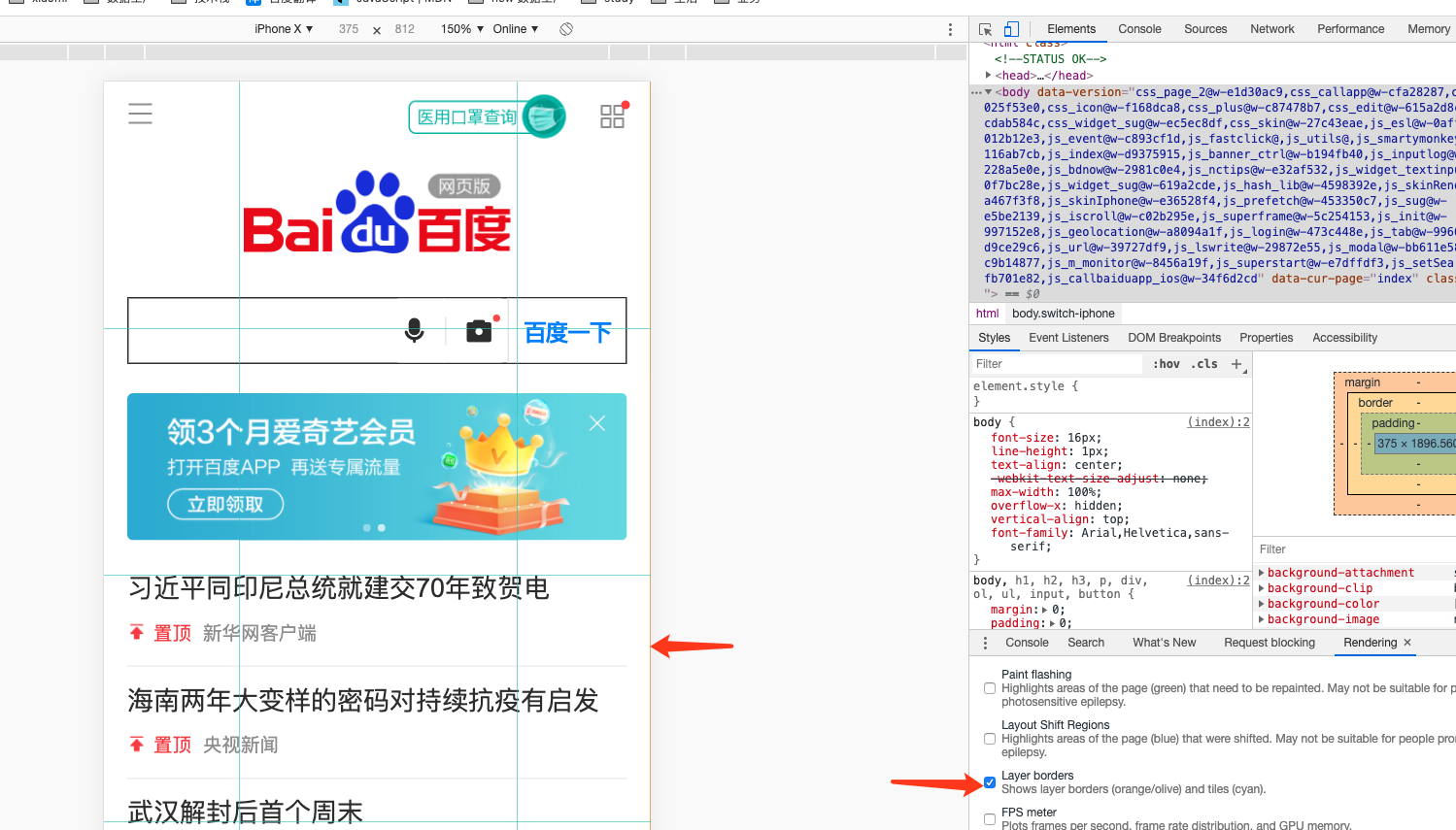Enable the Paint flashing checkbox
The image size is (1456, 830).
tap(990, 688)
